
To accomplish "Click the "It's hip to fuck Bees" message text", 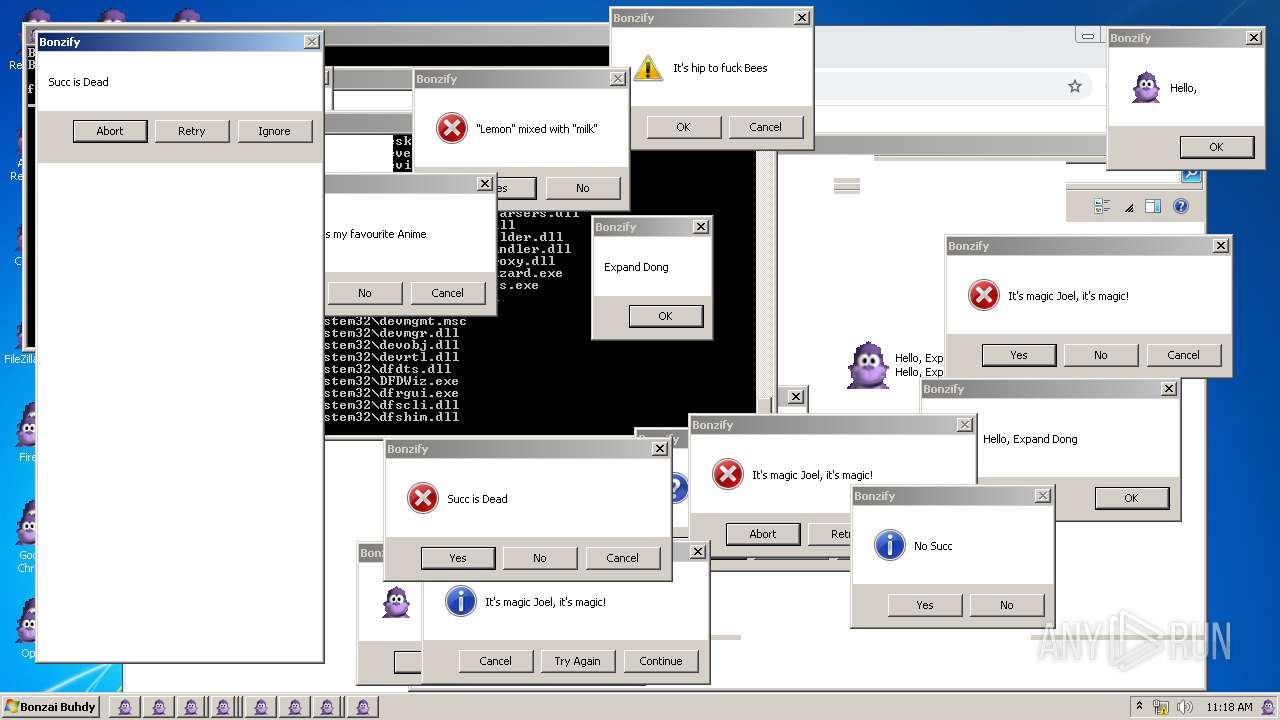I will [720, 68].
